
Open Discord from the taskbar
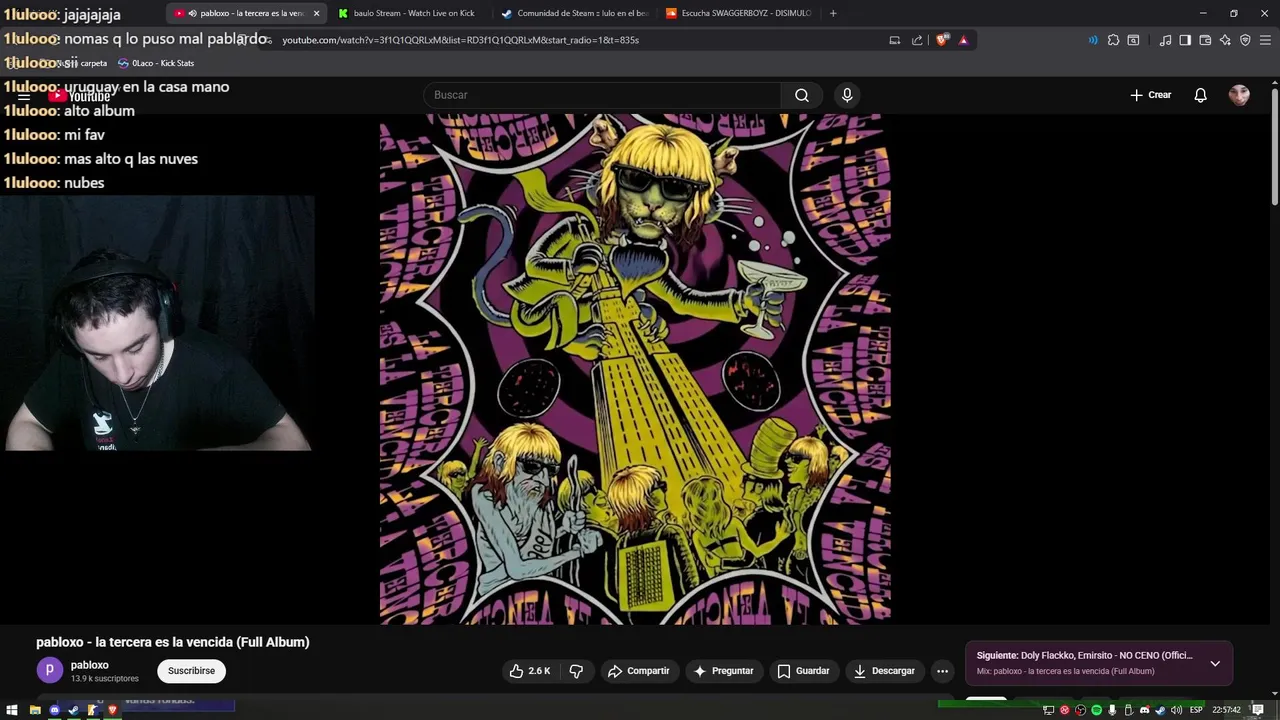pyautogui.click(x=55, y=710)
